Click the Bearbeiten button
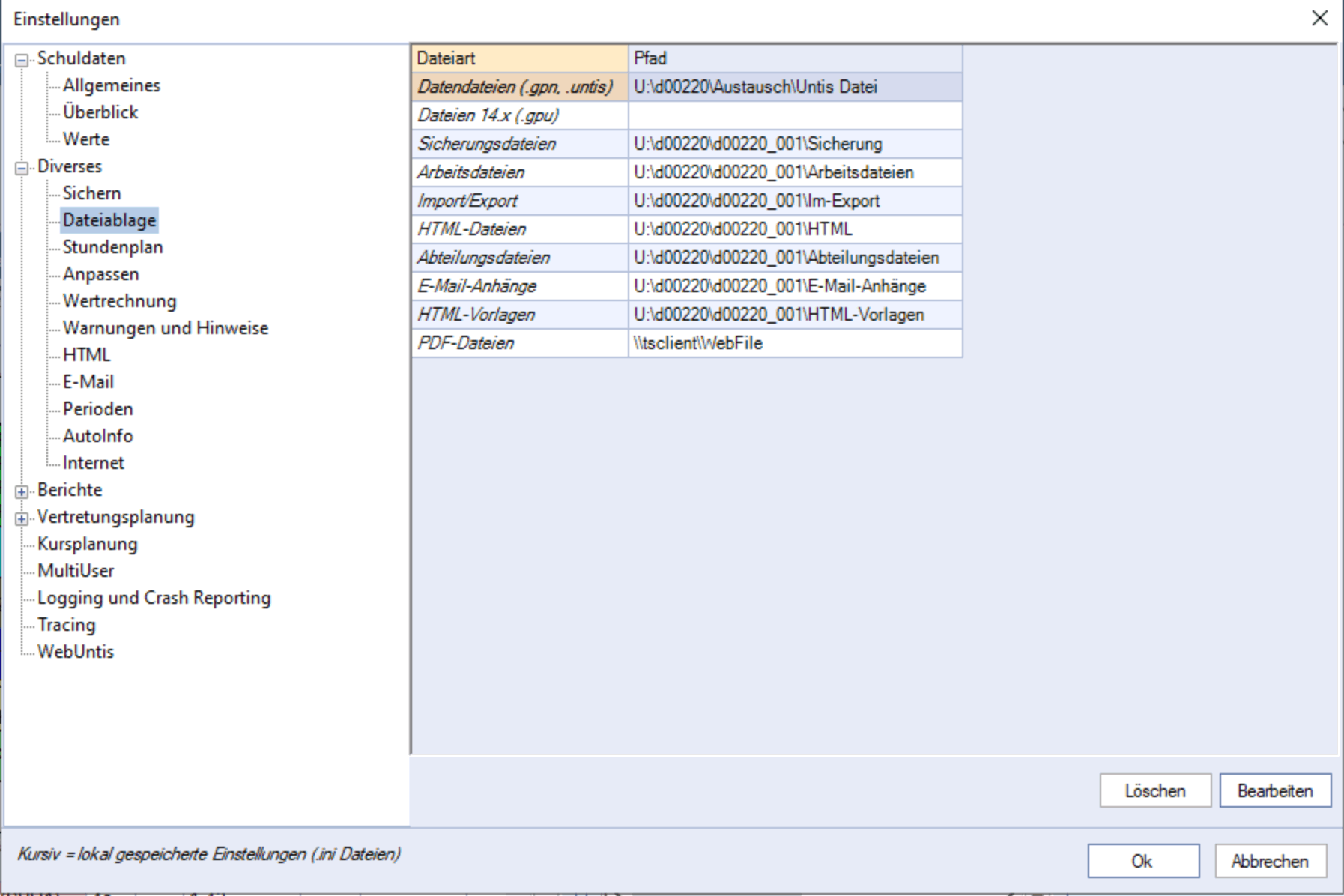 coord(1274,790)
